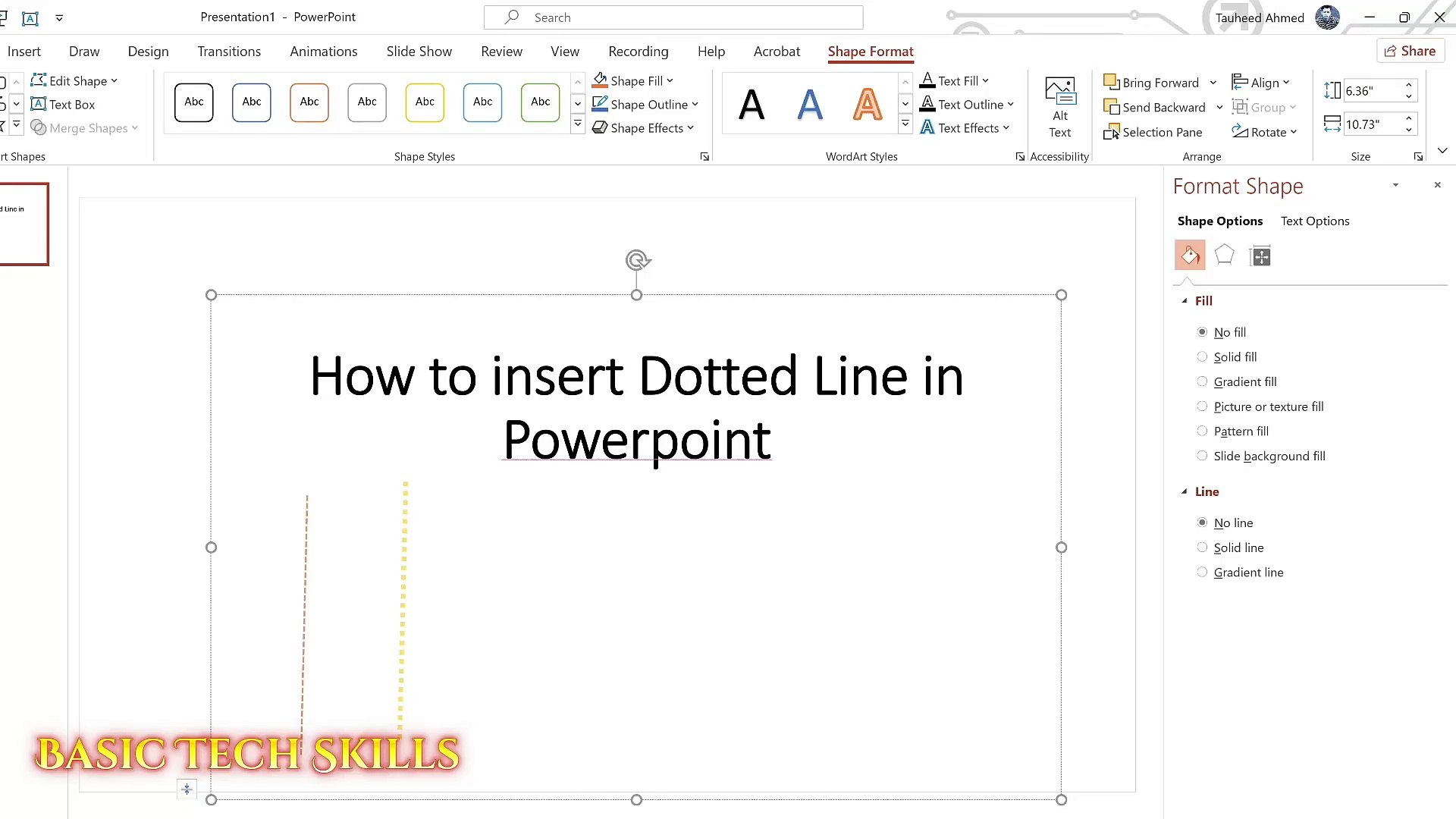Screen dimensions: 1456x819
Task: Click the Share button
Action: 1410,51
